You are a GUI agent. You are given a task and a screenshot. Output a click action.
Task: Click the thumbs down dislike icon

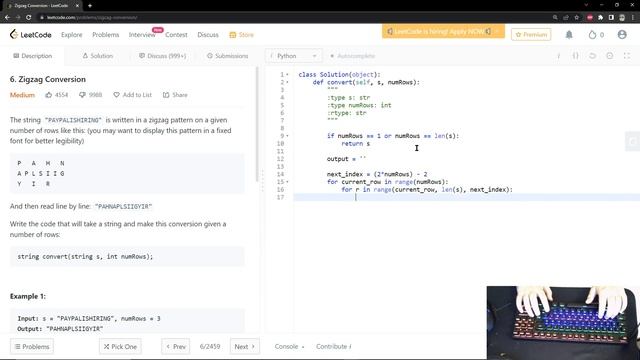pyautogui.click(x=82, y=95)
